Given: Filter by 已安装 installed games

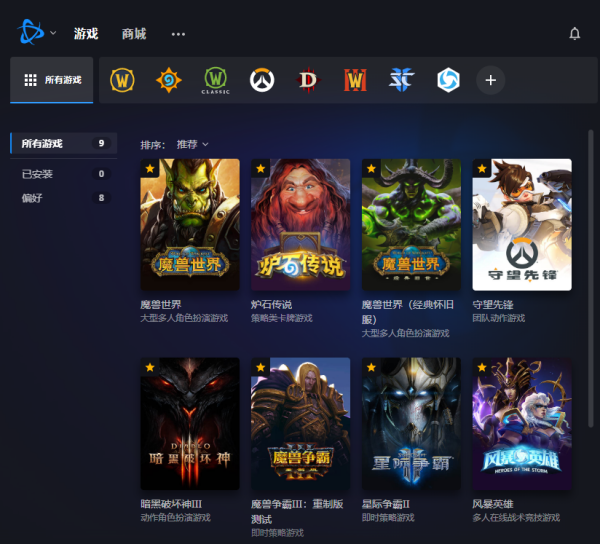Looking at the screenshot, I should point(64,174).
